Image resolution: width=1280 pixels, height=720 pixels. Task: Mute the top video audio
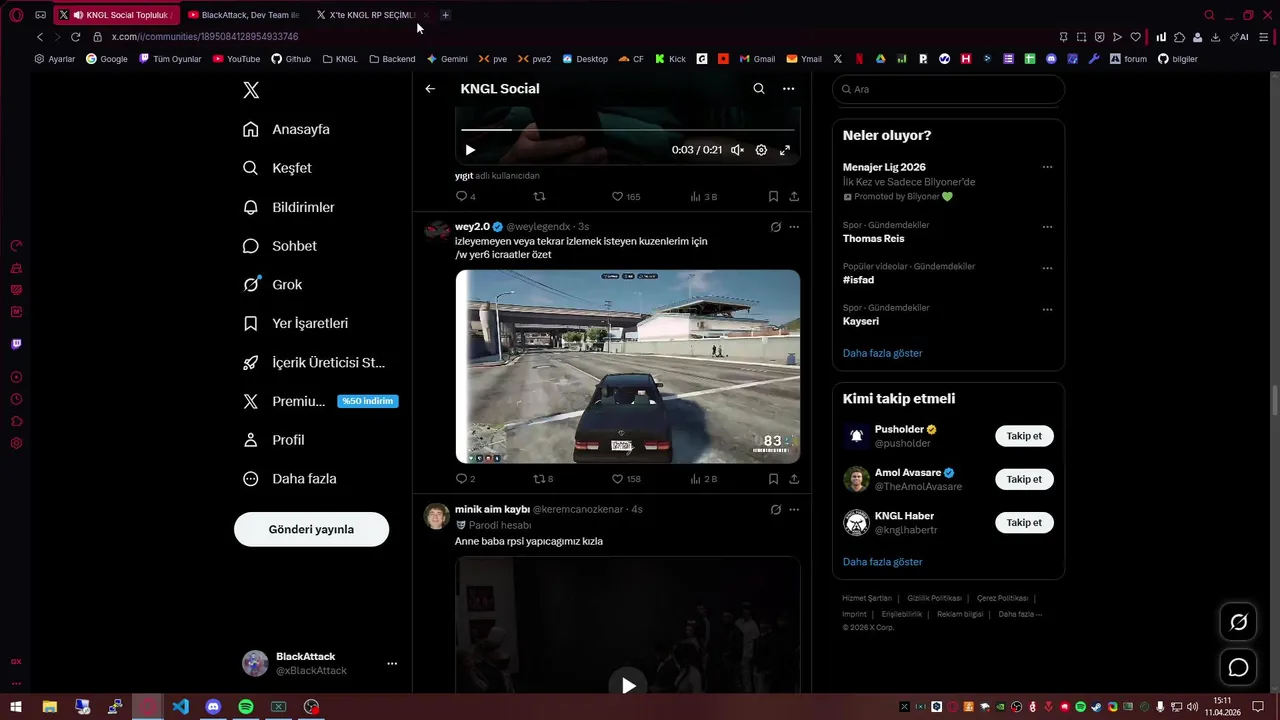(x=737, y=150)
